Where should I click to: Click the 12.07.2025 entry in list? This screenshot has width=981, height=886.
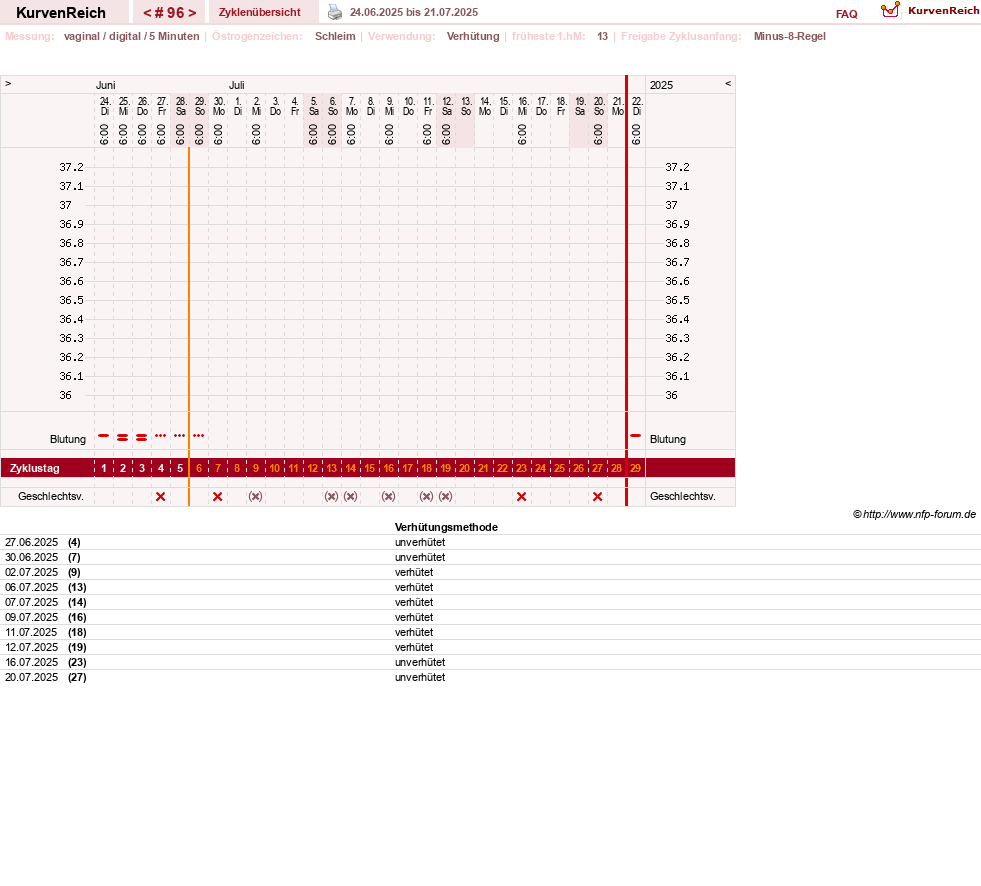click(490, 648)
